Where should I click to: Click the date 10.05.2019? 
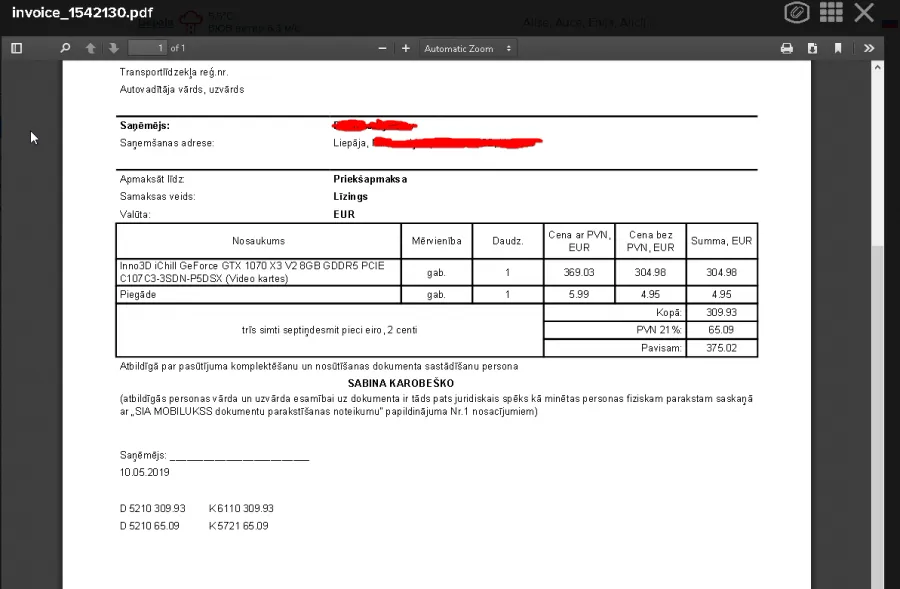[x=145, y=472]
